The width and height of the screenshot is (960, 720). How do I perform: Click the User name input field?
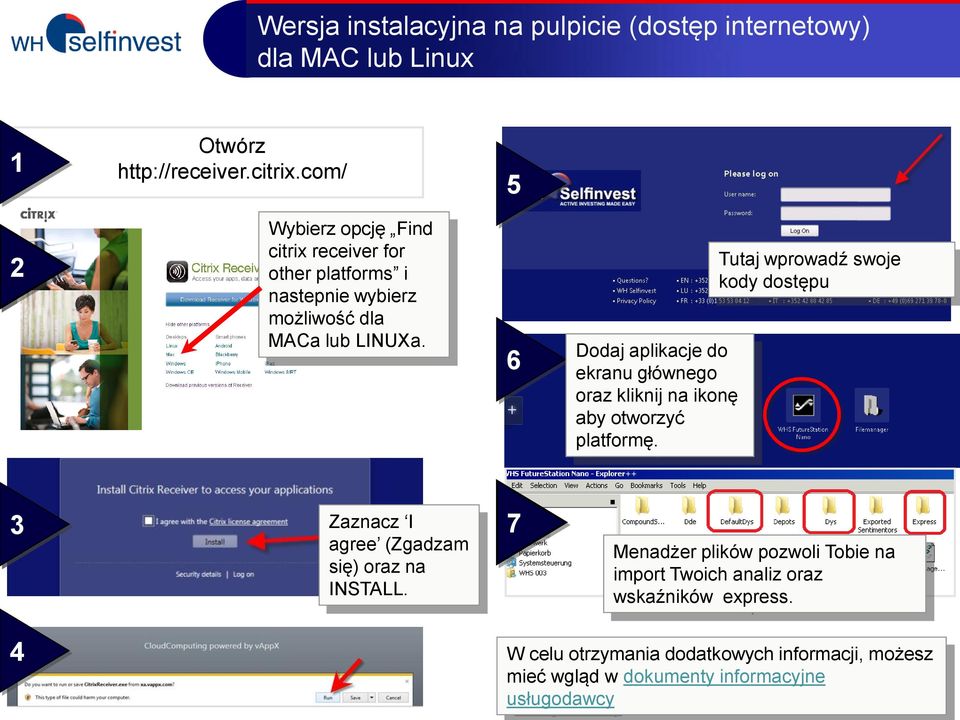pyautogui.click(x=836, y=194)
